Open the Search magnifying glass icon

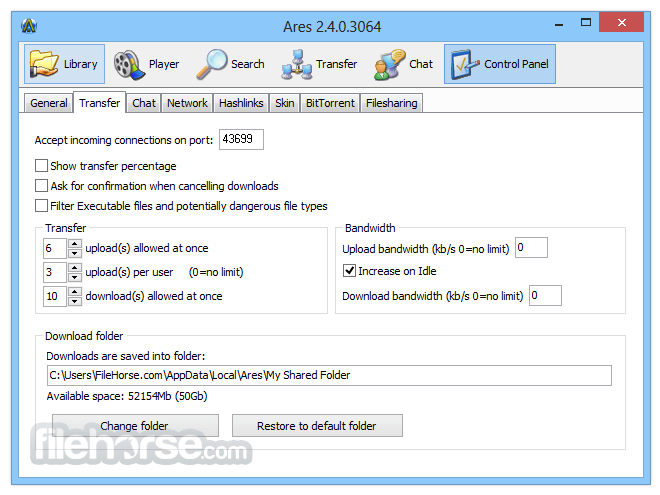point(212,64)
